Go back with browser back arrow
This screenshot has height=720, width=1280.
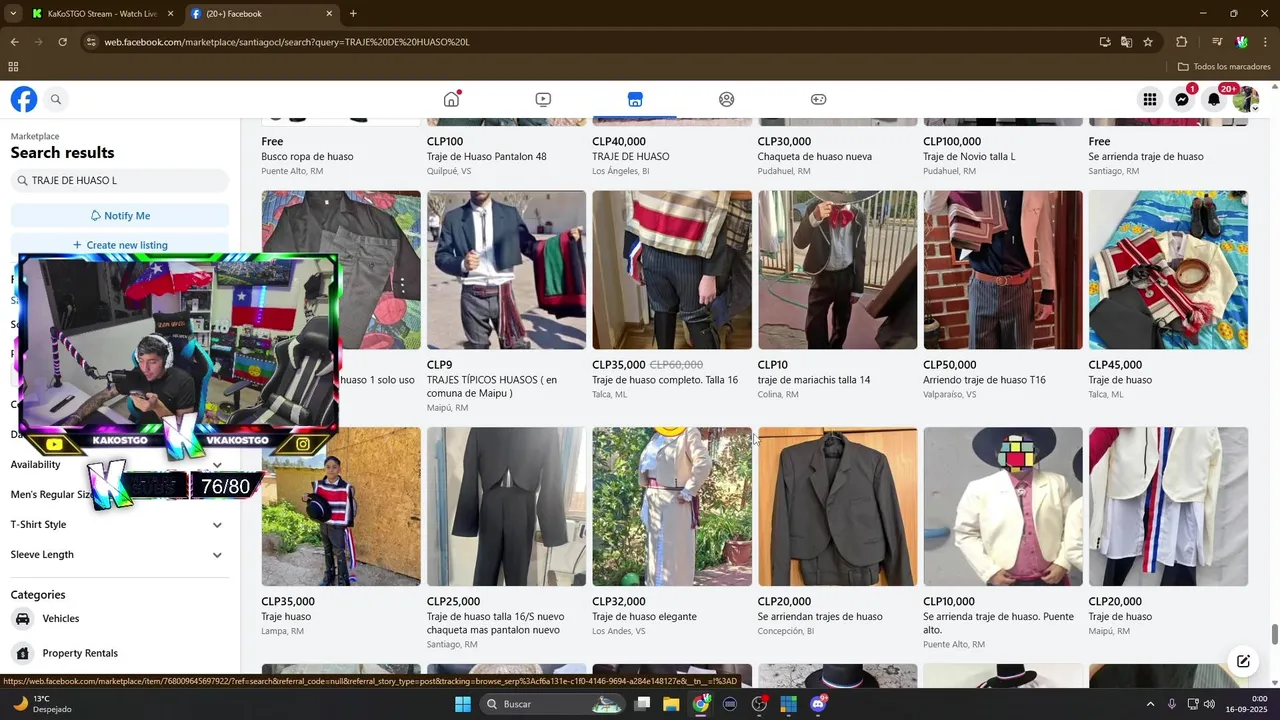(14, 42)
